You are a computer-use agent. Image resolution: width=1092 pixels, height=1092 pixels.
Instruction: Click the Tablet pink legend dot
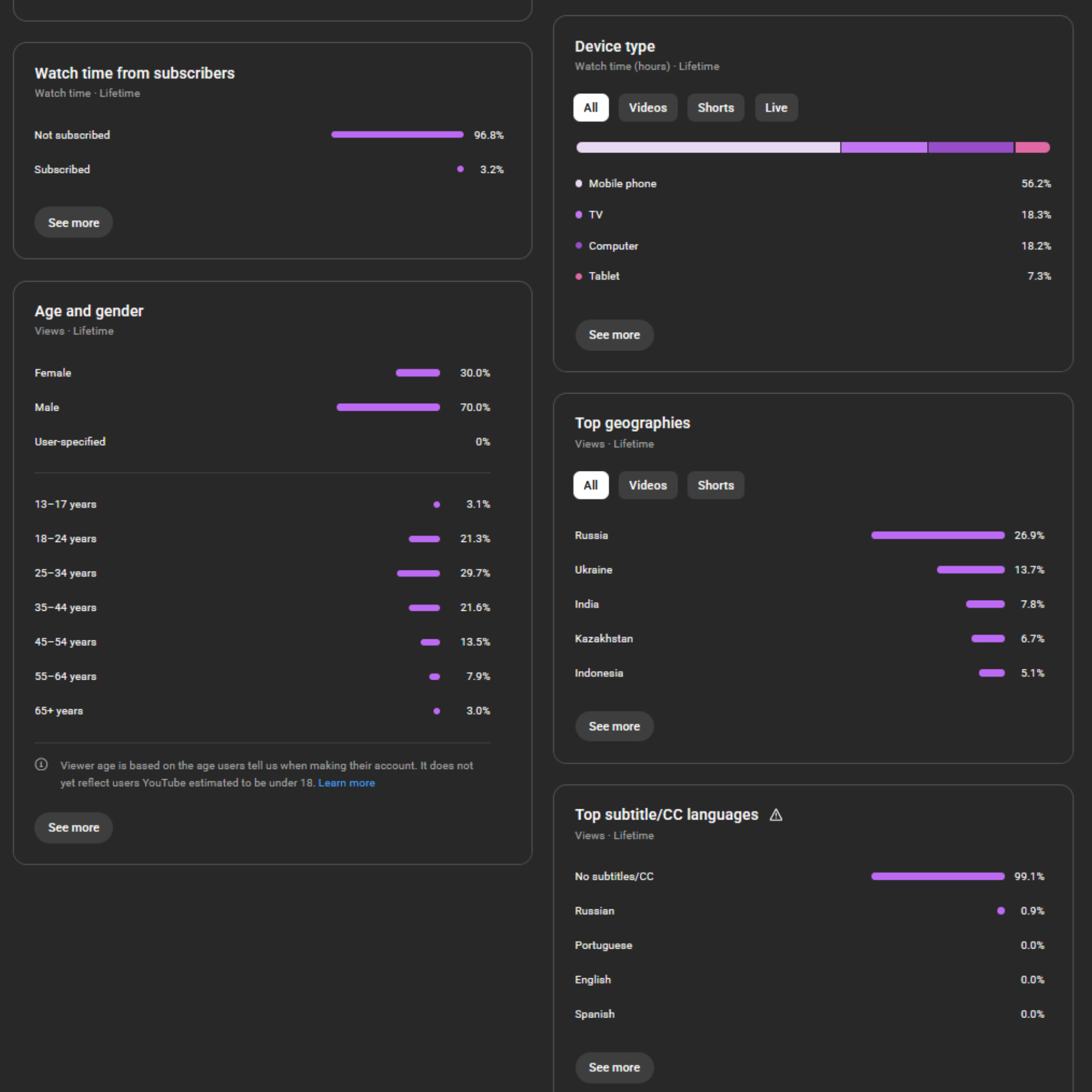(x=578, y=276)
